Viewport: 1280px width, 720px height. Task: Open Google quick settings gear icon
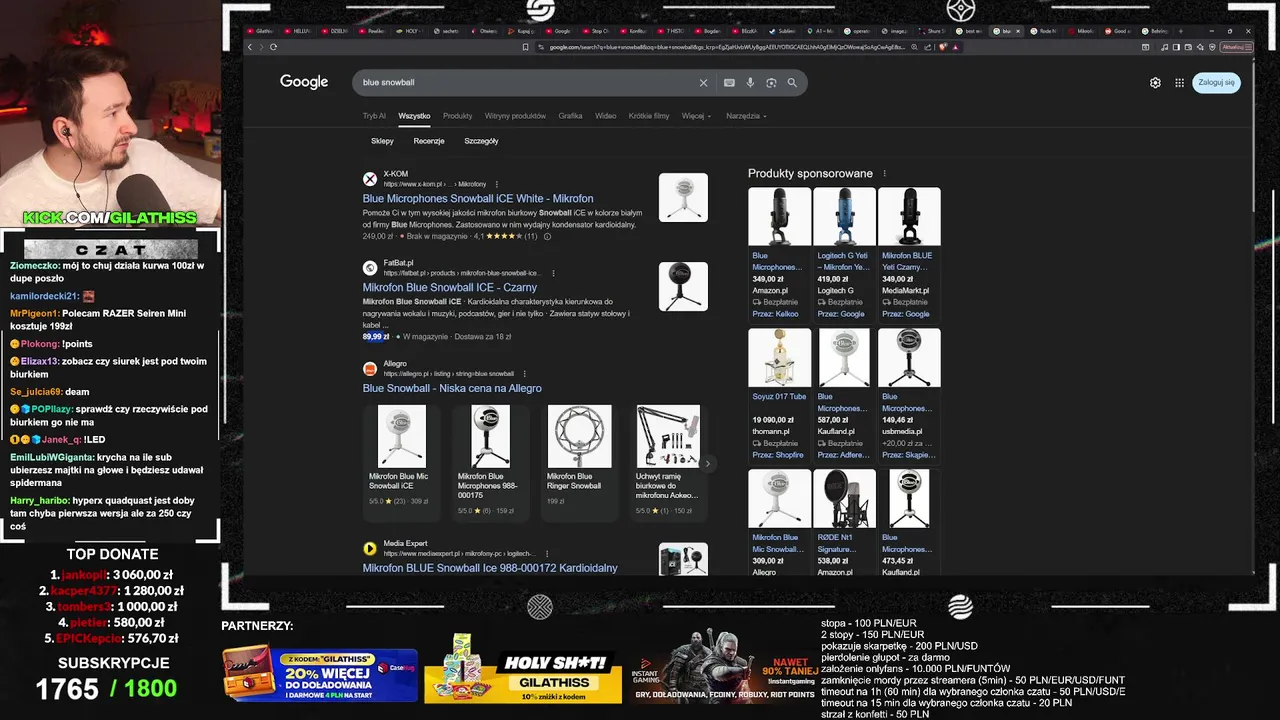(1155, 83)
